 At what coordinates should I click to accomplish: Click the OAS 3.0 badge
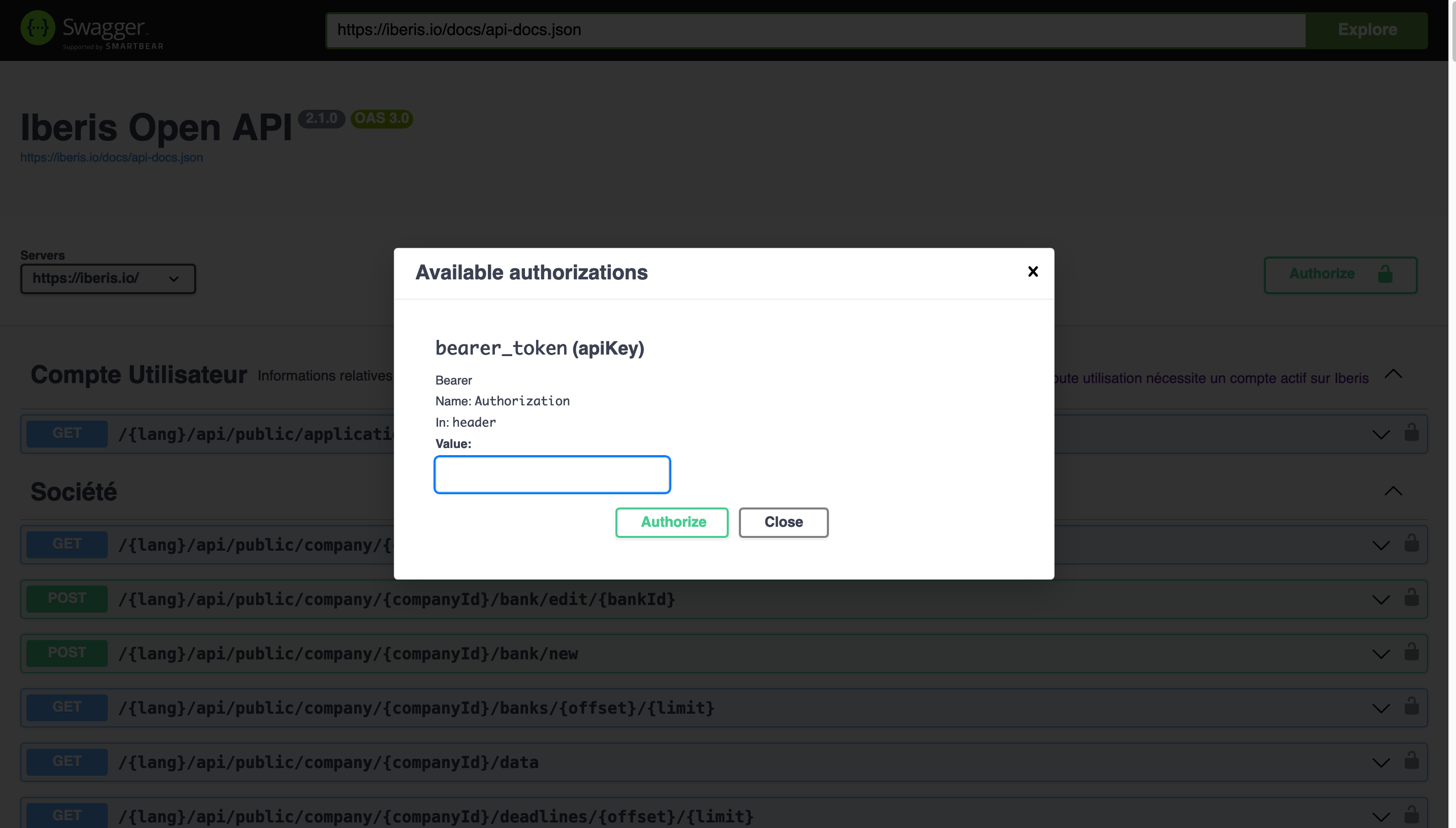[x=382, y=119]
